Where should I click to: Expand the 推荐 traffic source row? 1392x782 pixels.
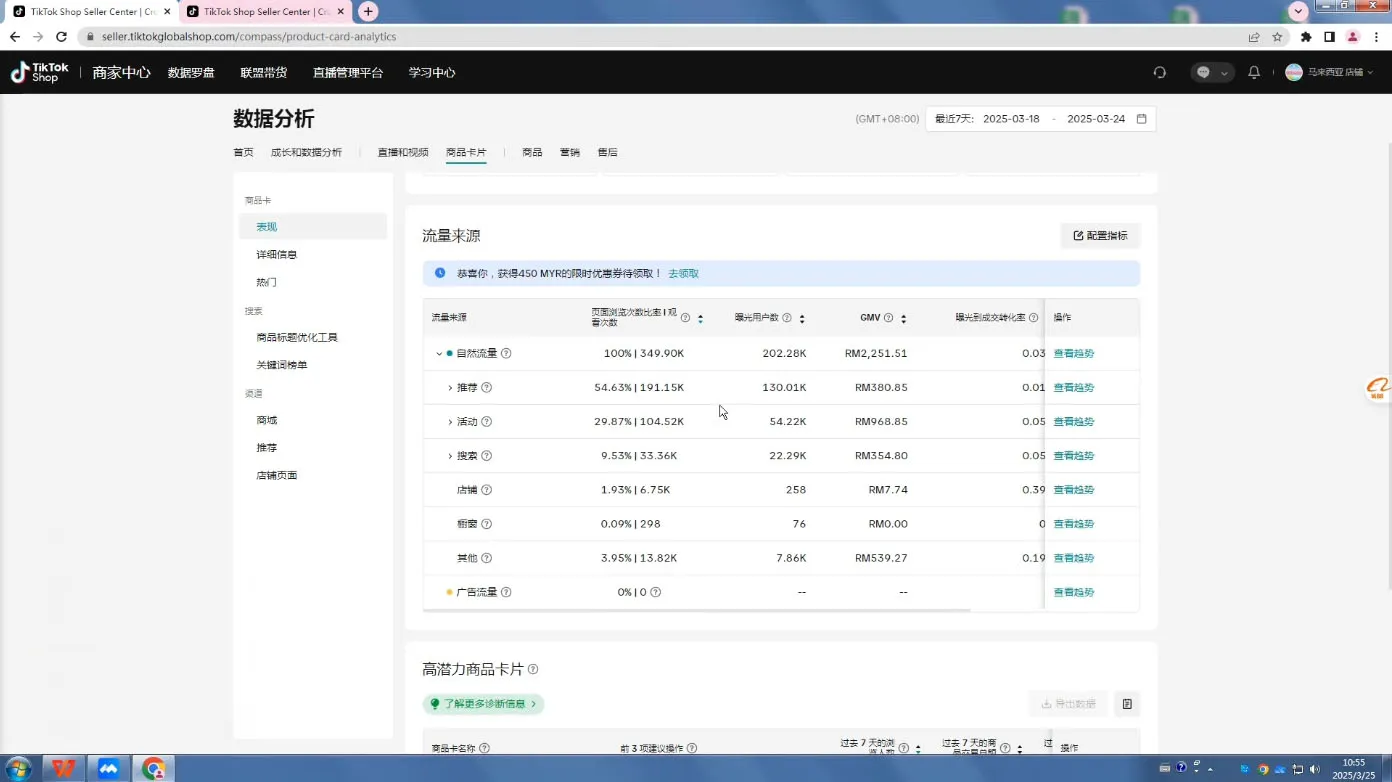[x=451, y=387]
